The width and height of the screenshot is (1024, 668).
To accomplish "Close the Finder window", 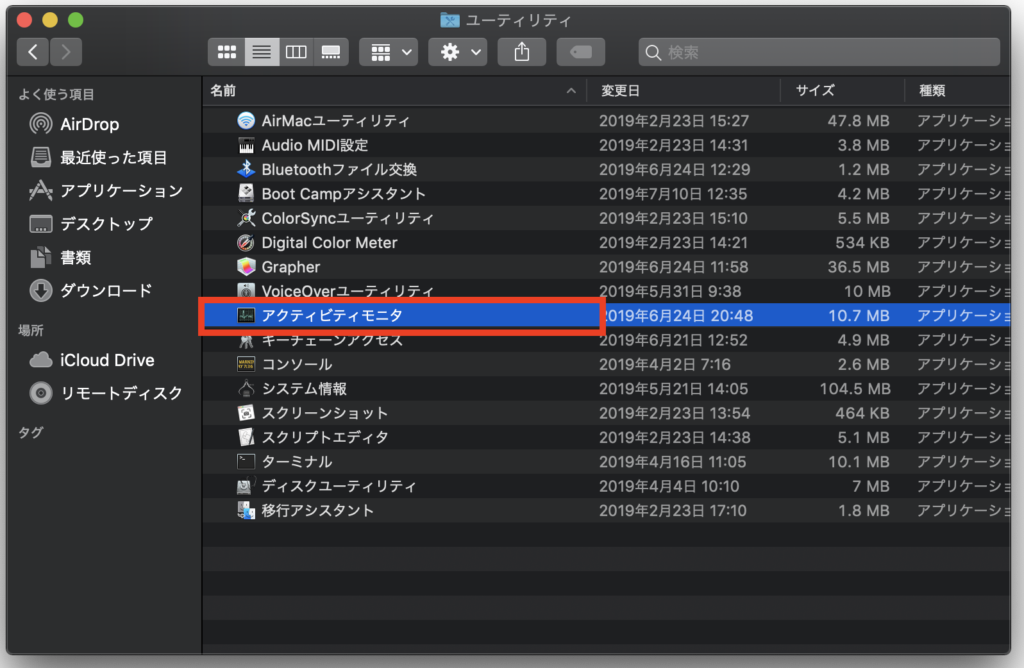I will pos(25,20).
